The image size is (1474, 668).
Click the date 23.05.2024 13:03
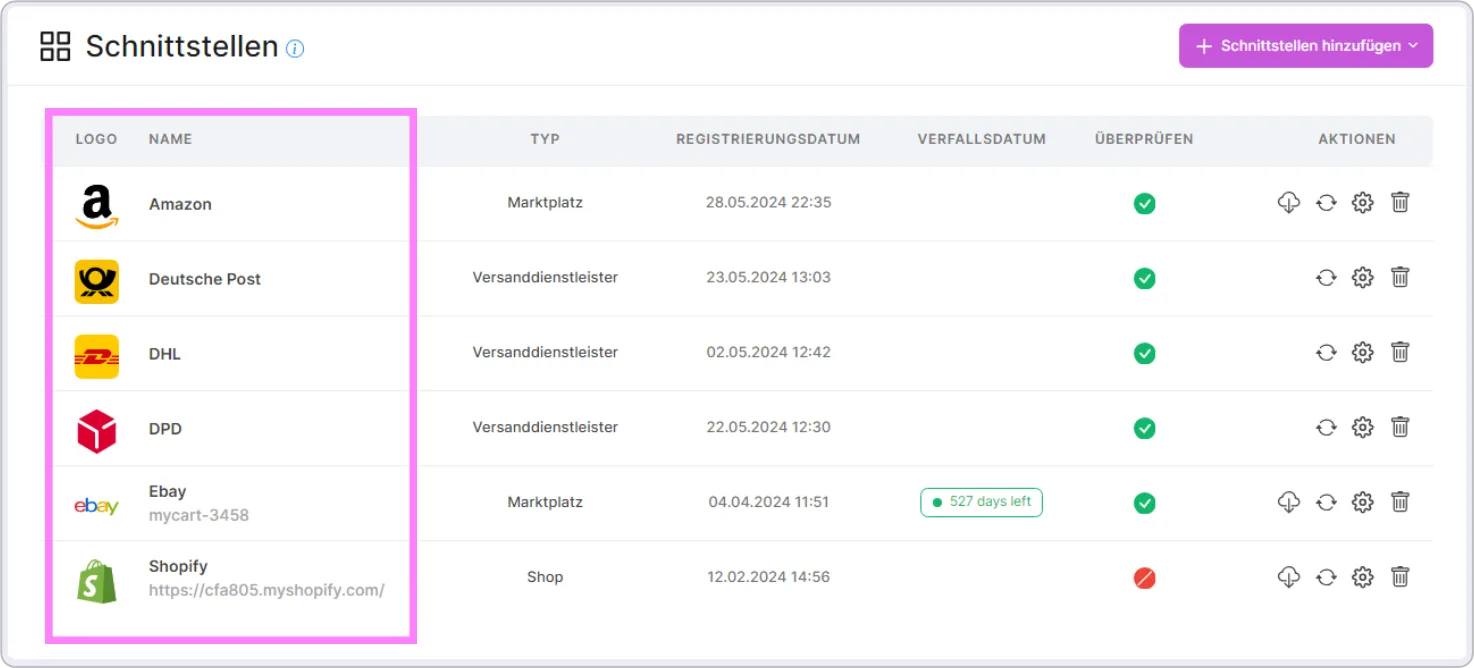click(x=769, y=277)
